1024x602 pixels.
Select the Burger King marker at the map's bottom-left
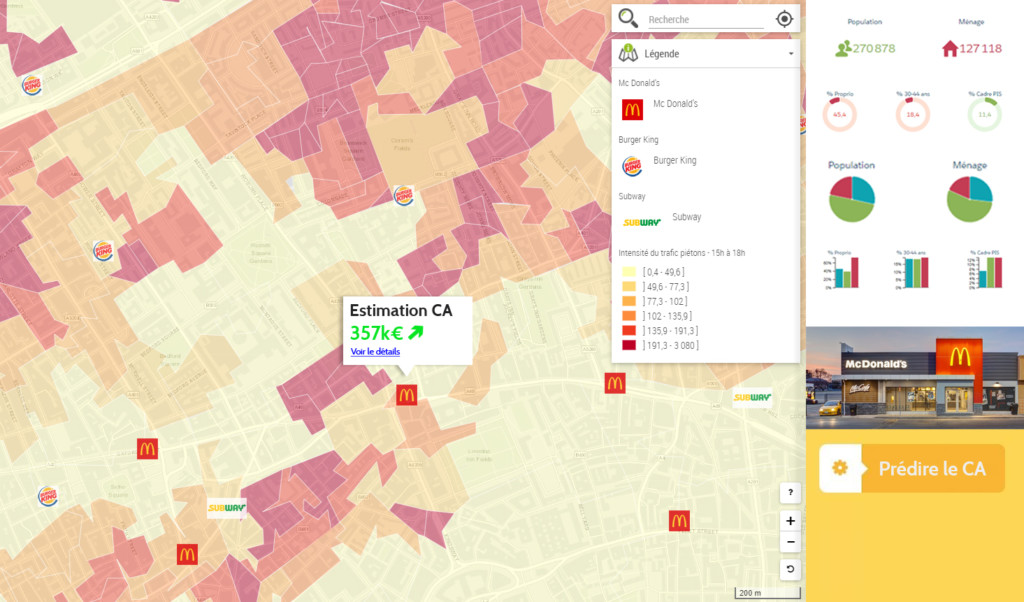click(x=48, y=496)
